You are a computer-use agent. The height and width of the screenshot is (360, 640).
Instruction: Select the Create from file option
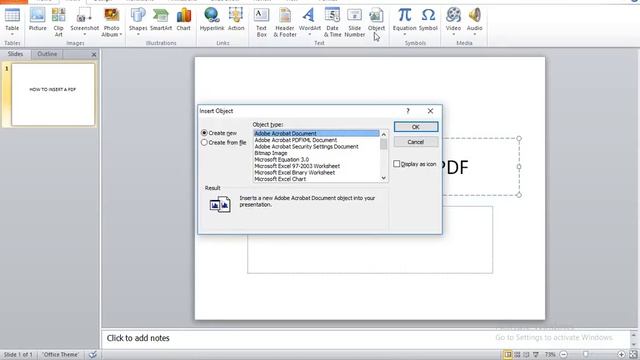coord(204,142)
